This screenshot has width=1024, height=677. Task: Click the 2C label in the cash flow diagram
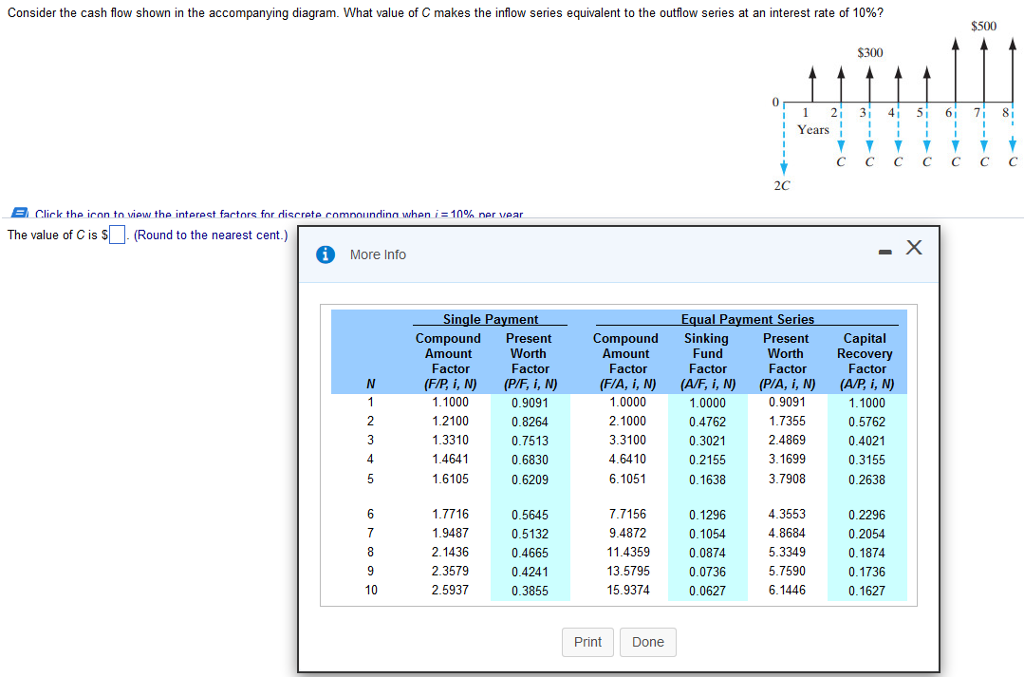pos(782,186)
